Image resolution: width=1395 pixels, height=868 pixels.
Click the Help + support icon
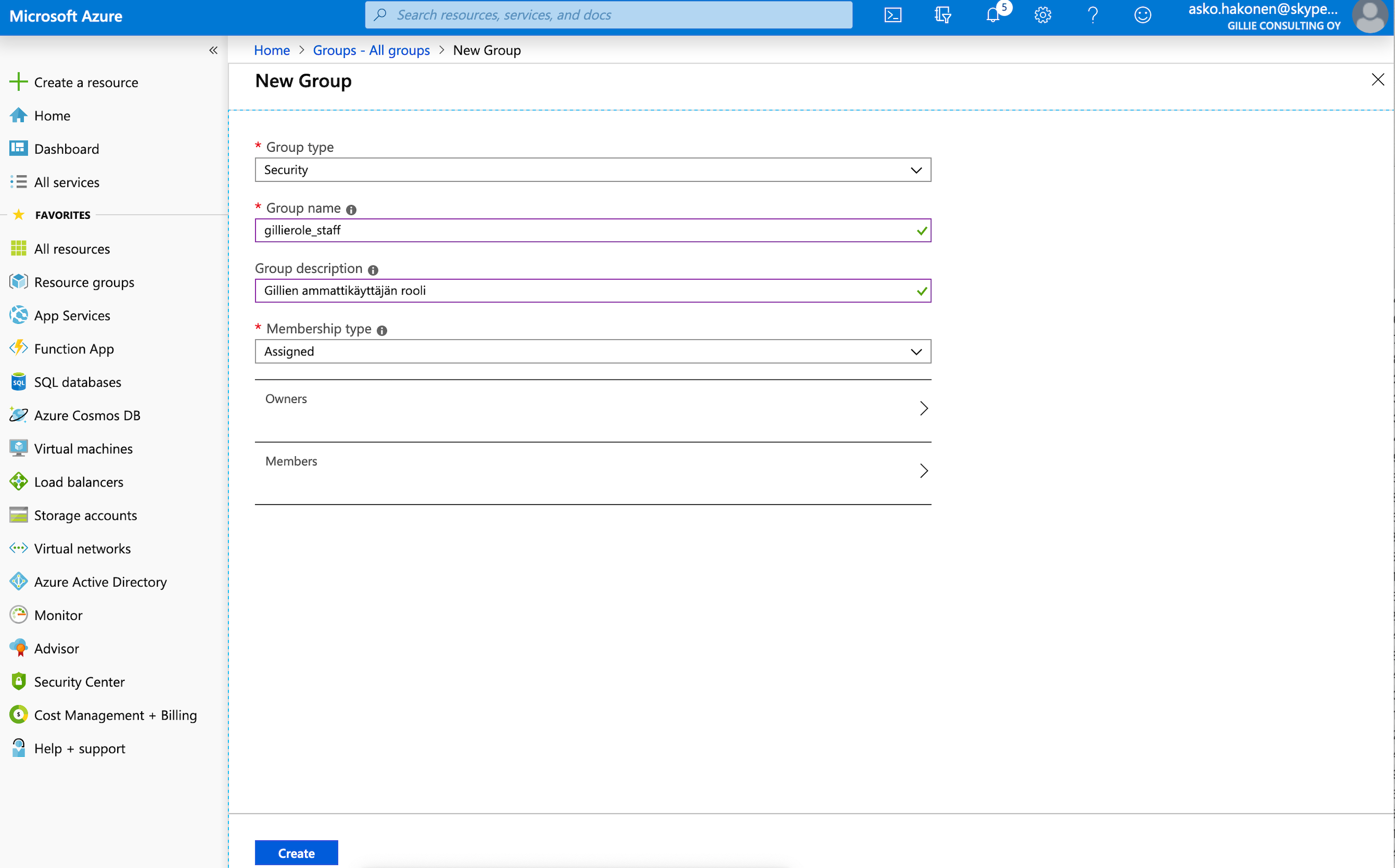(x=19, y=747)
